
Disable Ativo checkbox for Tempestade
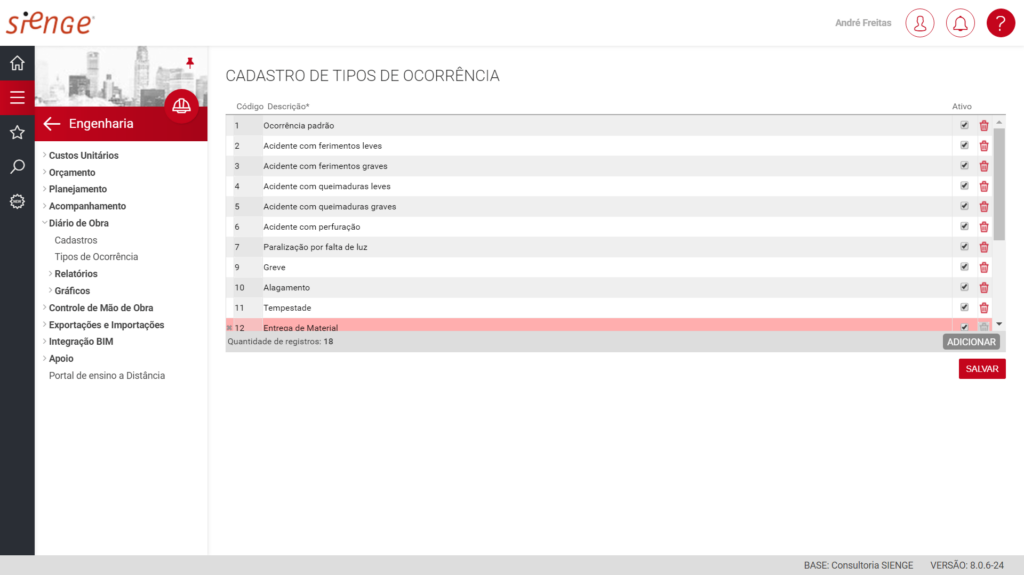(x=964, y=307)
